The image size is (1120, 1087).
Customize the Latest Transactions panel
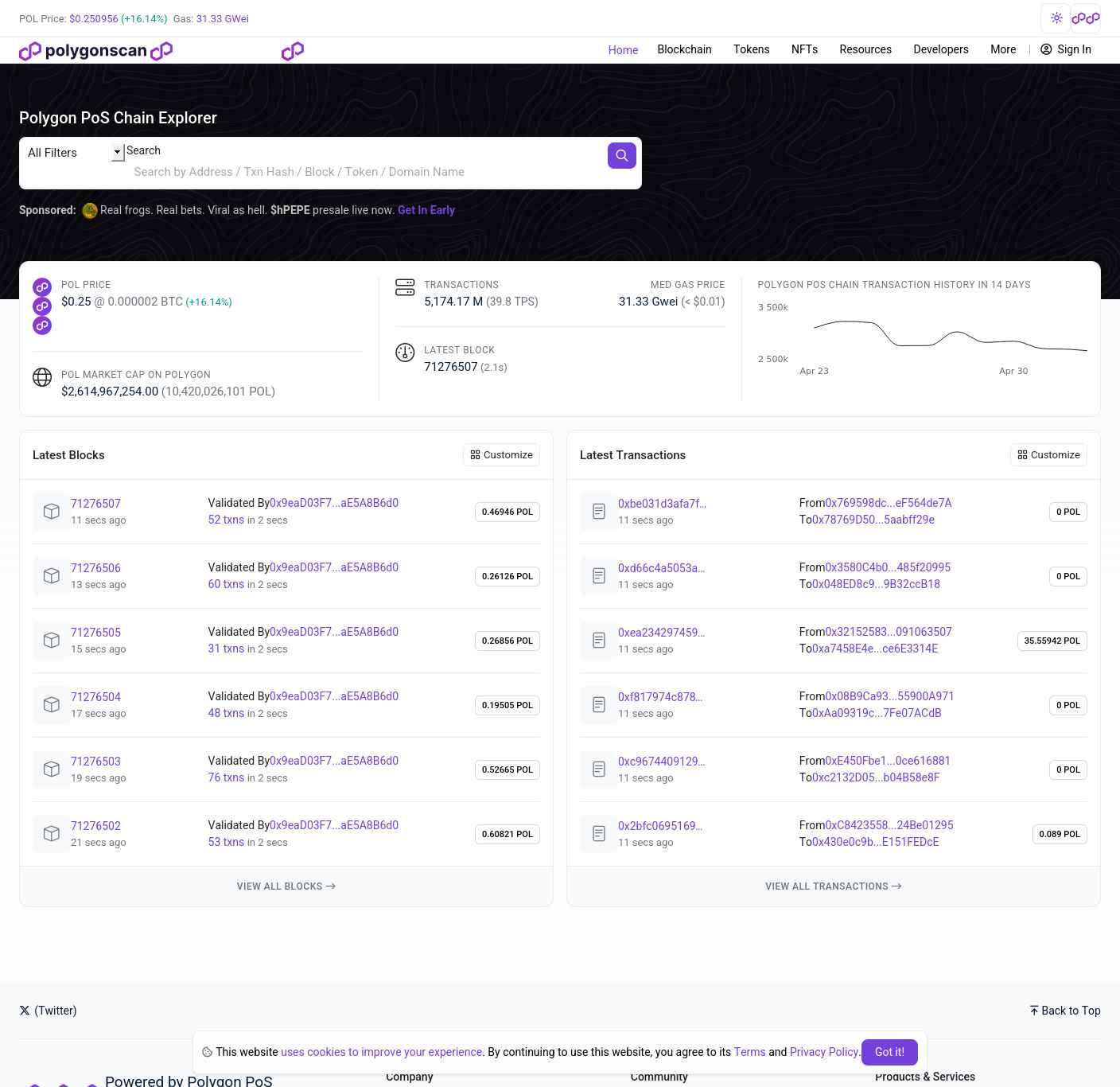point(1048,454)
